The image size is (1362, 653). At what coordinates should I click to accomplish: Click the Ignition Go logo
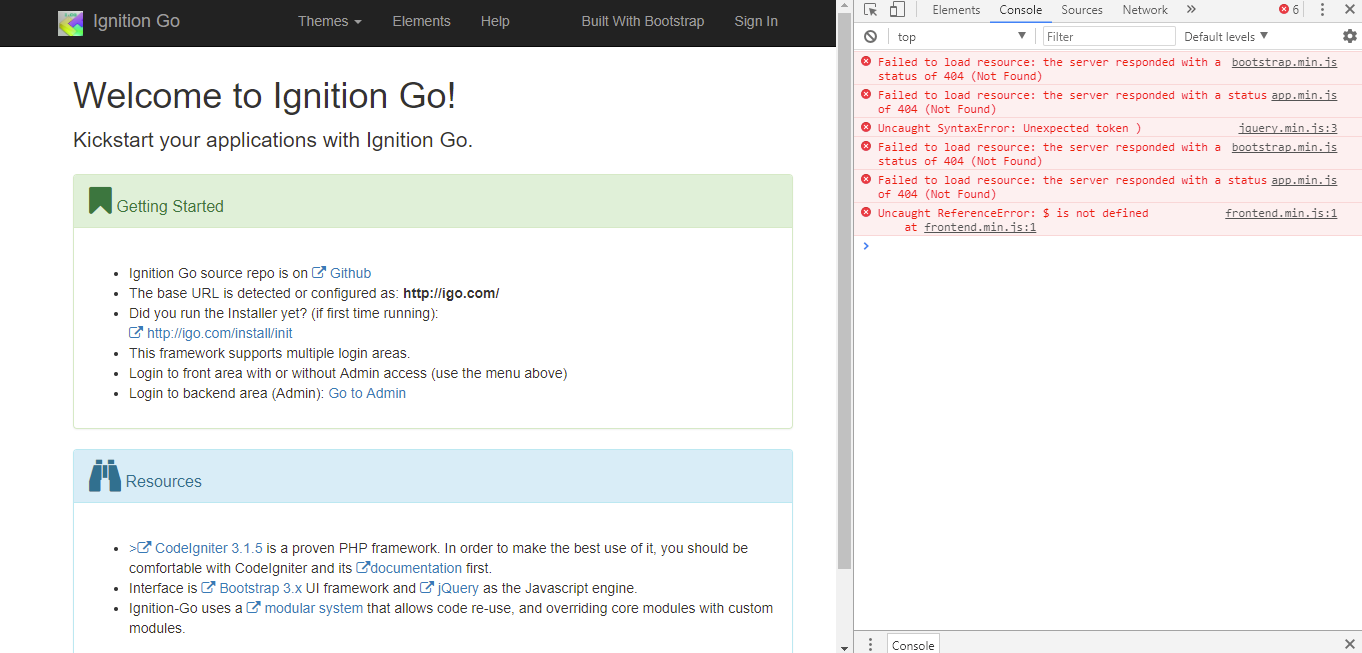70,21
